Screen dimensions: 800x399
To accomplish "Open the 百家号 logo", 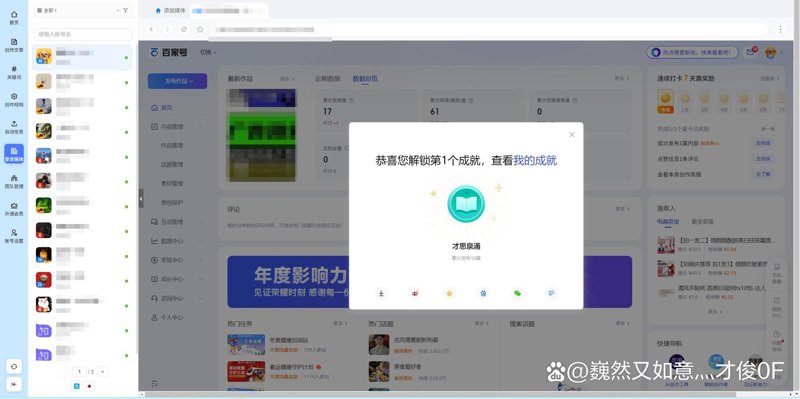I will (x=169, y=52).
